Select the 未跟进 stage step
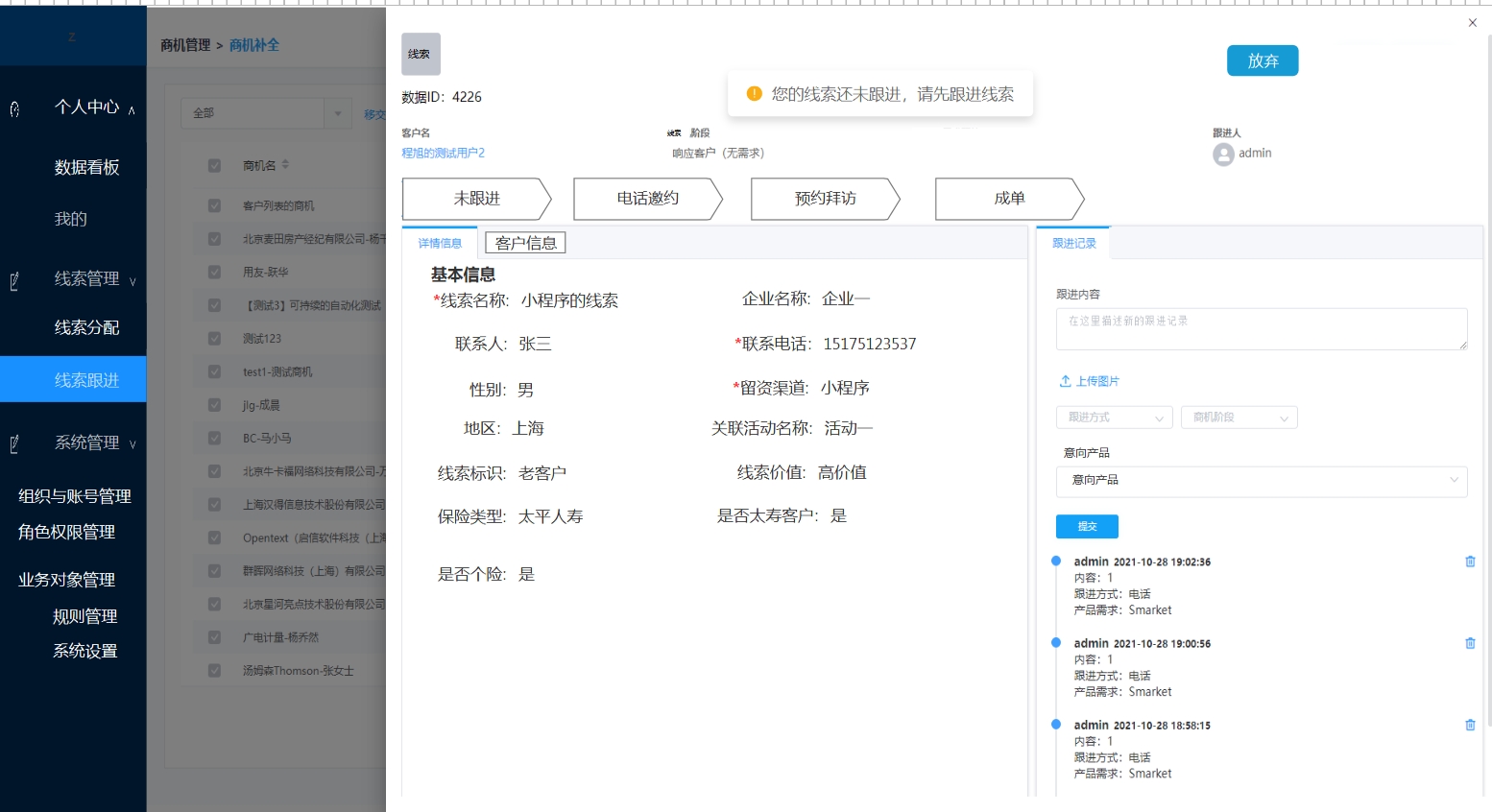Screen dimensions: 1492x812 coord(477,199)
